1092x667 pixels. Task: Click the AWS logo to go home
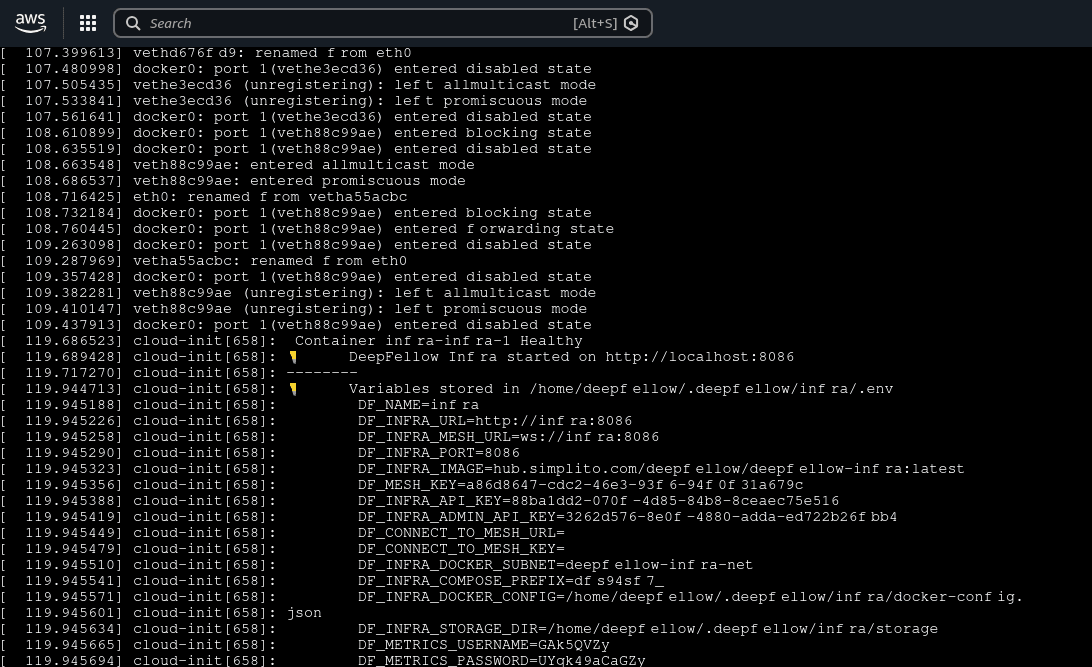pos(31,23)
